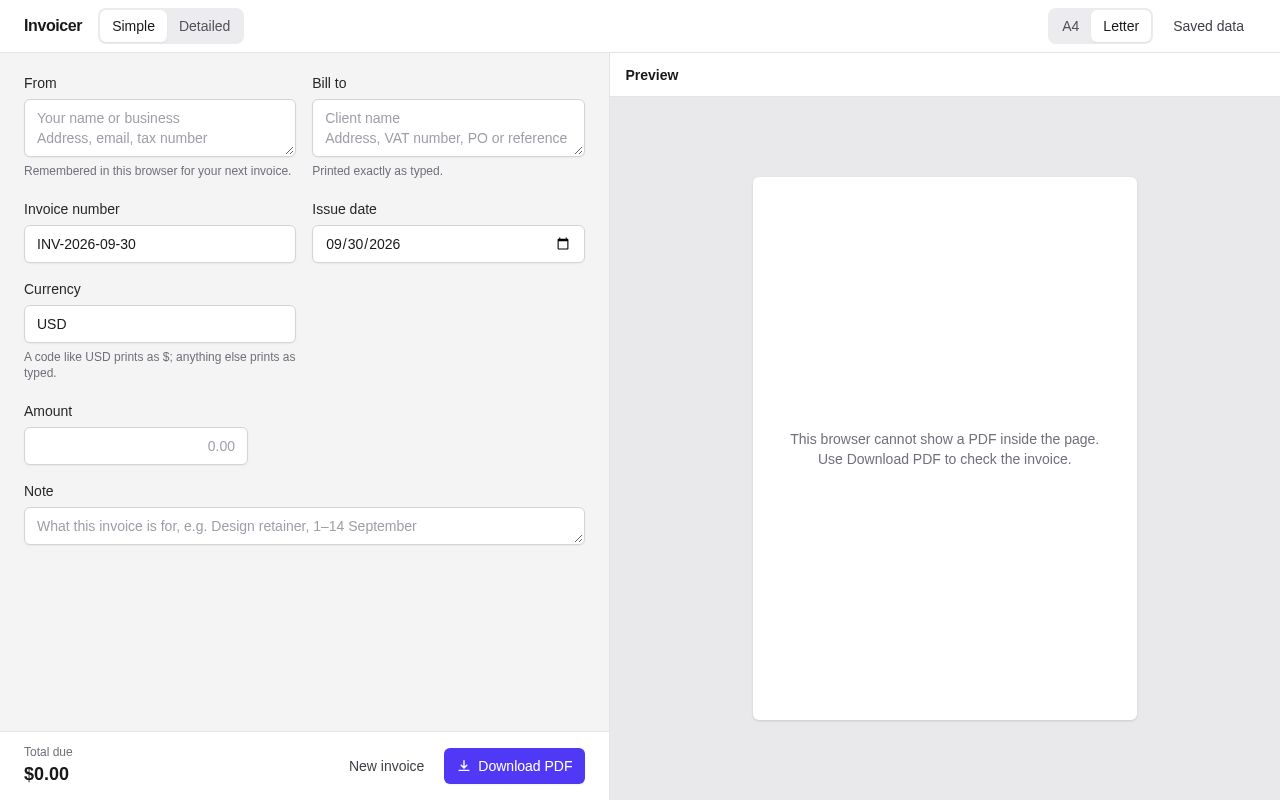Click 'Printed exactly as typed.' hint
This screenshot has width=1280, height=800.
pos(377,171)
